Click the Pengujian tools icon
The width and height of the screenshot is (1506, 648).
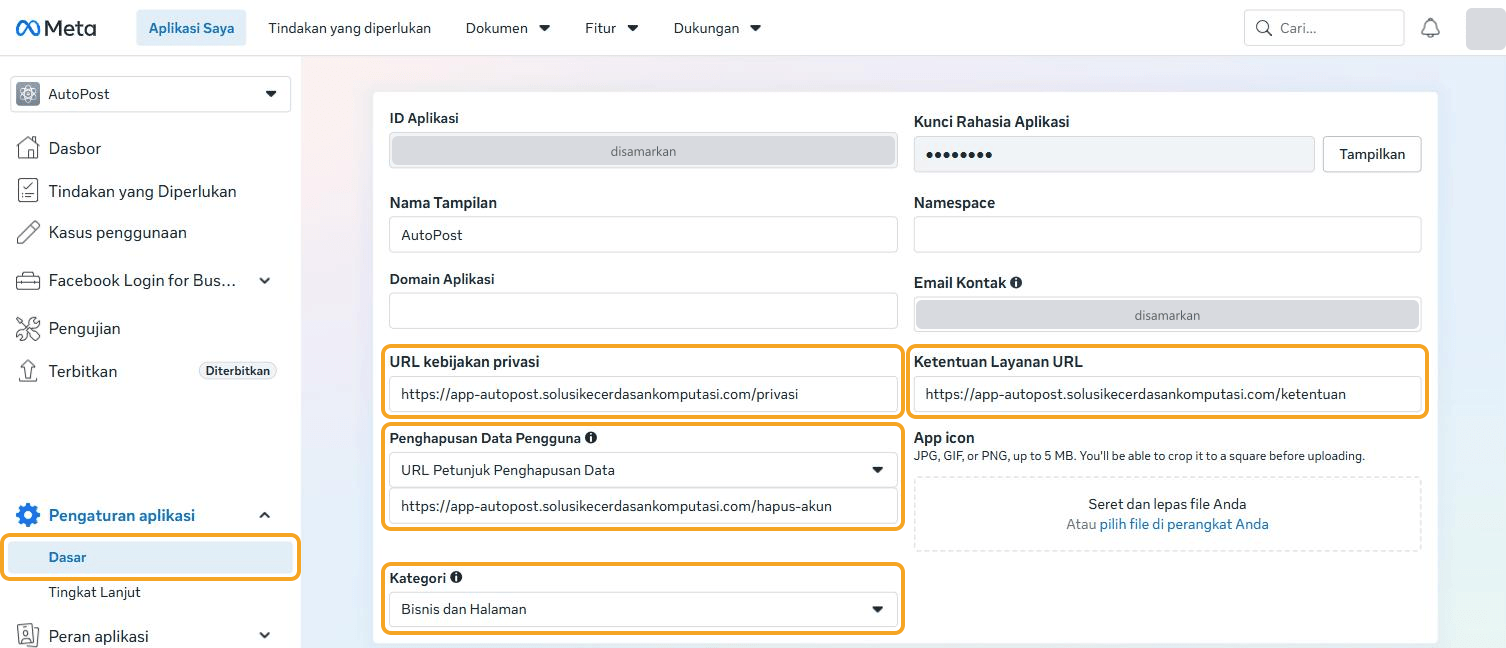click(28, 328)
